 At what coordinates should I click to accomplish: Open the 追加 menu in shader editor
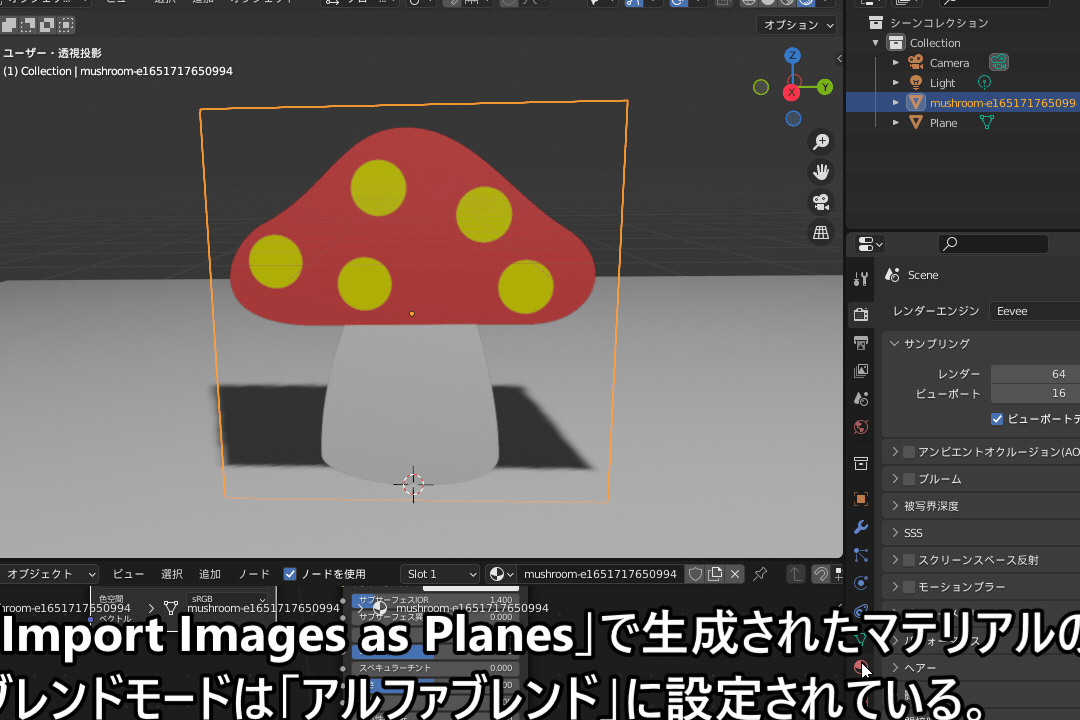(x=209, y=573)
